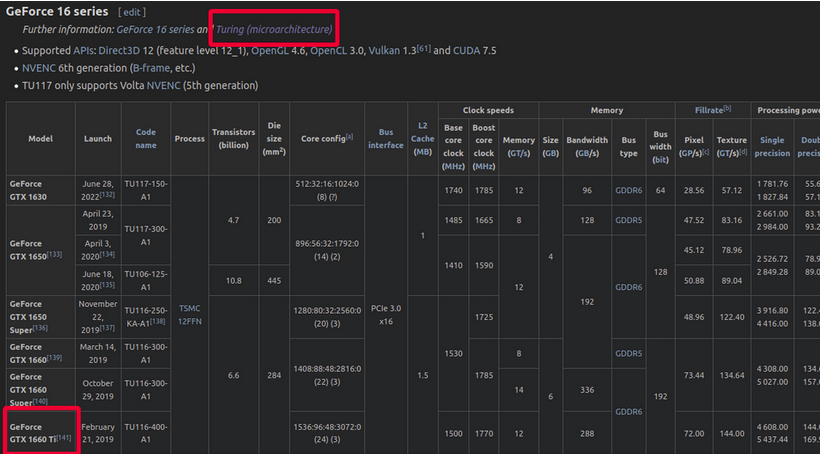Open citation 135 beside June 18, 2020

pyautogui.click(x=107, y=285)
